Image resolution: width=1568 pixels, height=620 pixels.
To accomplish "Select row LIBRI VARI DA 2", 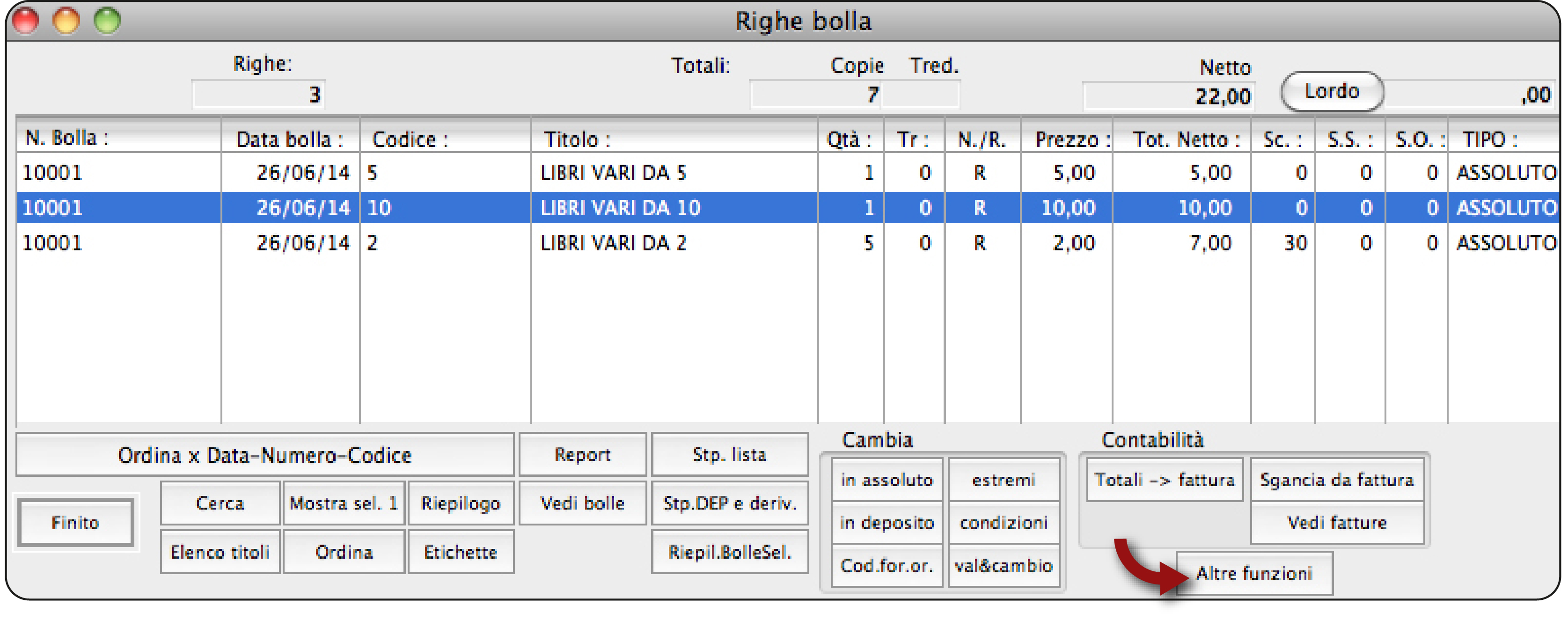I will [x=788, y=243].
